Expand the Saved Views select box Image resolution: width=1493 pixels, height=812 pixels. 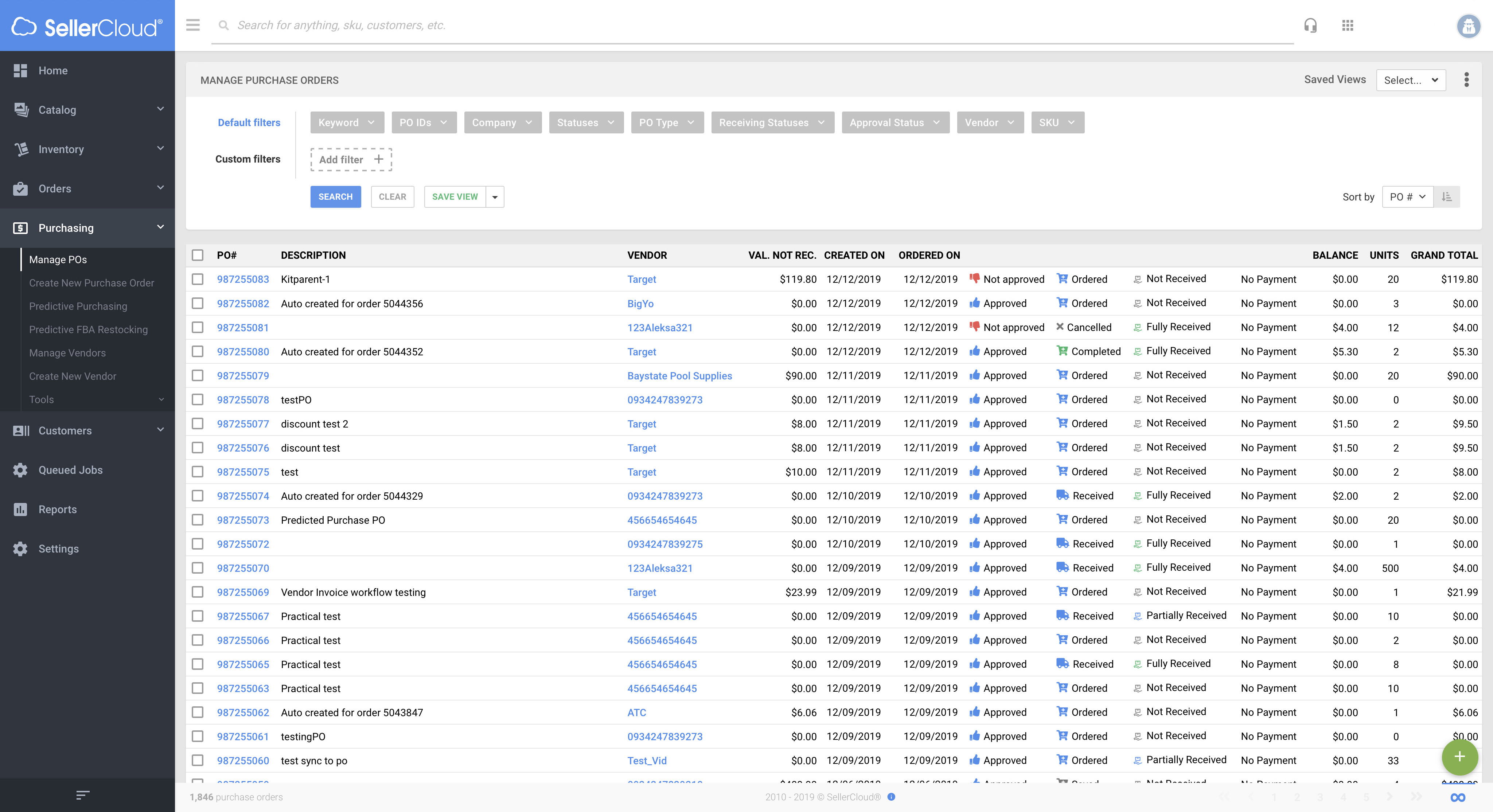coord(1410,80)
